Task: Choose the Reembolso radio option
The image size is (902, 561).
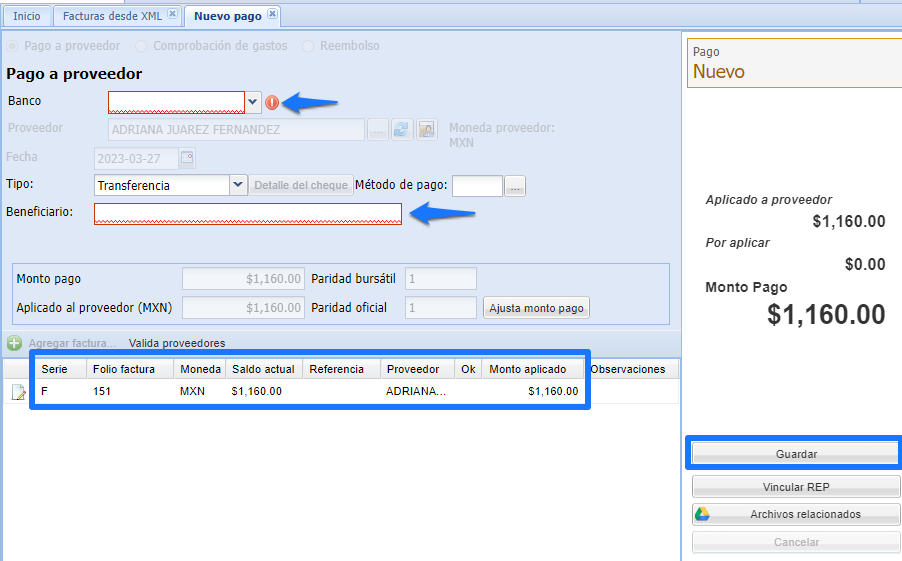Action: (x=308, y=46)
